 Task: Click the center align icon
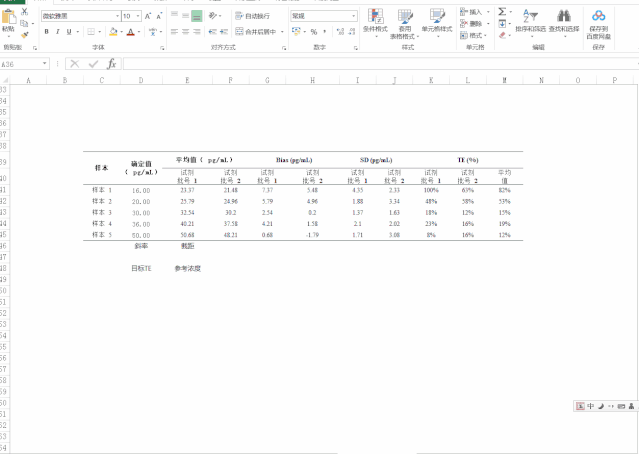pyautogui.click(x=184, y=31)
